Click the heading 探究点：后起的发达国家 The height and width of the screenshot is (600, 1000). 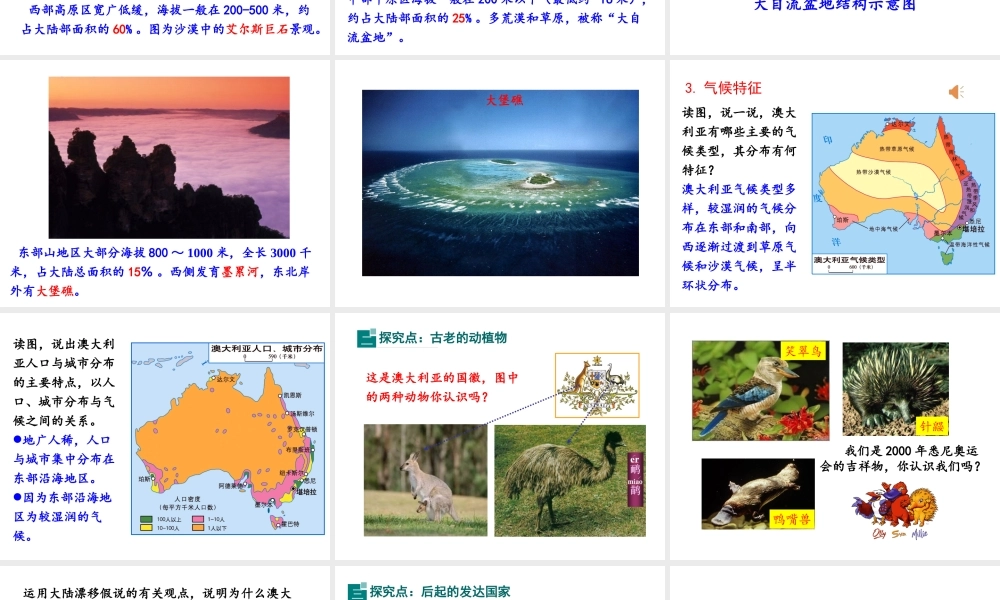click(439, 591)
